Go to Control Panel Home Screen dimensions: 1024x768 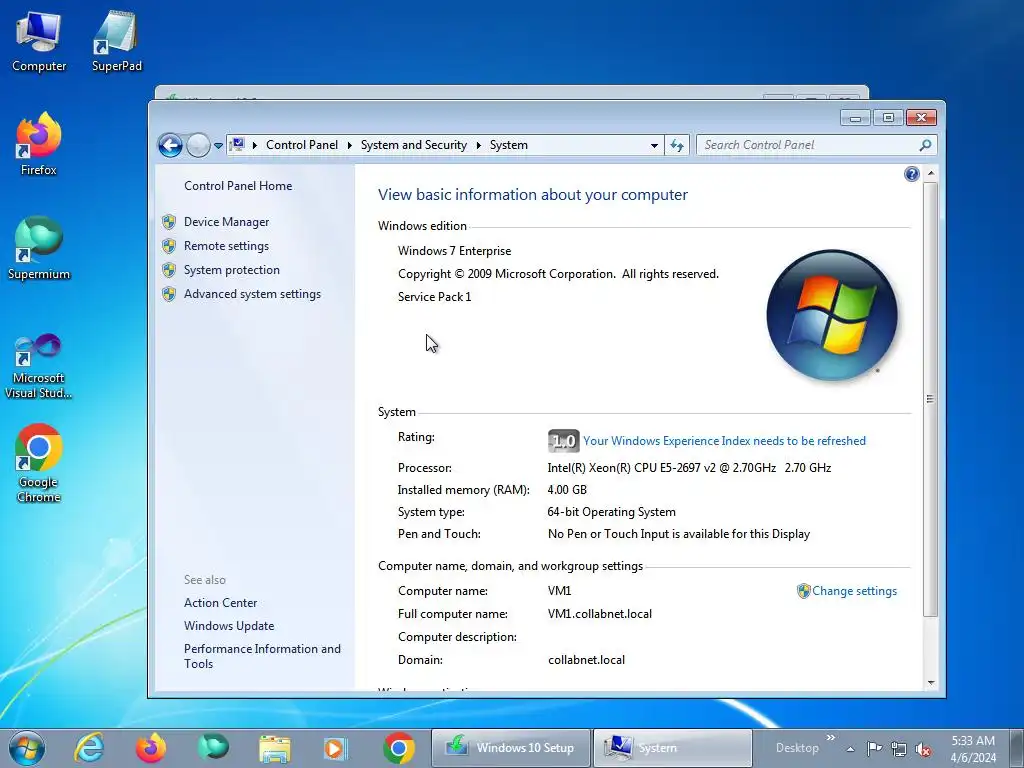pyautogui.click(x=238, y=186)
